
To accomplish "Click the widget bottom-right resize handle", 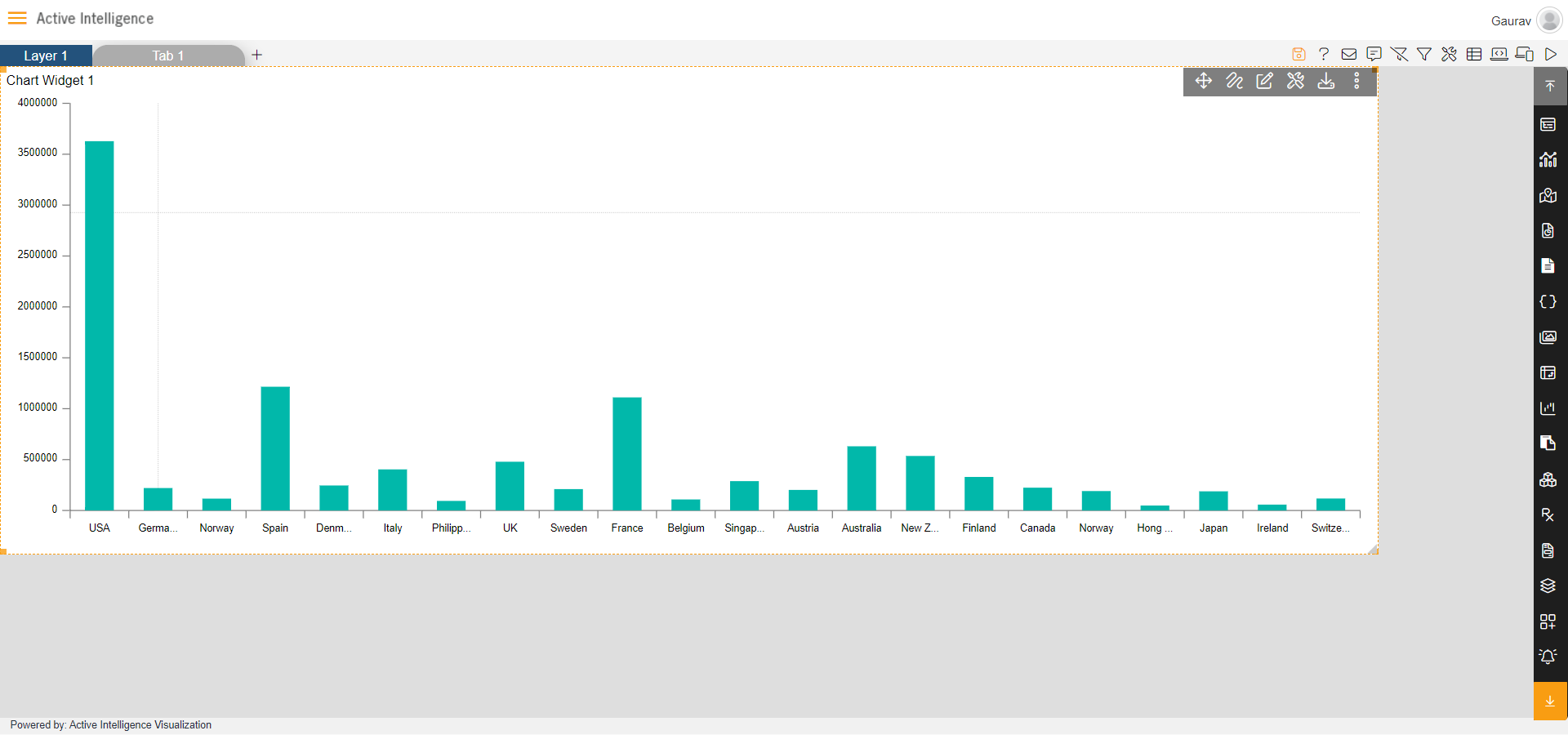I will point(1373,550).
